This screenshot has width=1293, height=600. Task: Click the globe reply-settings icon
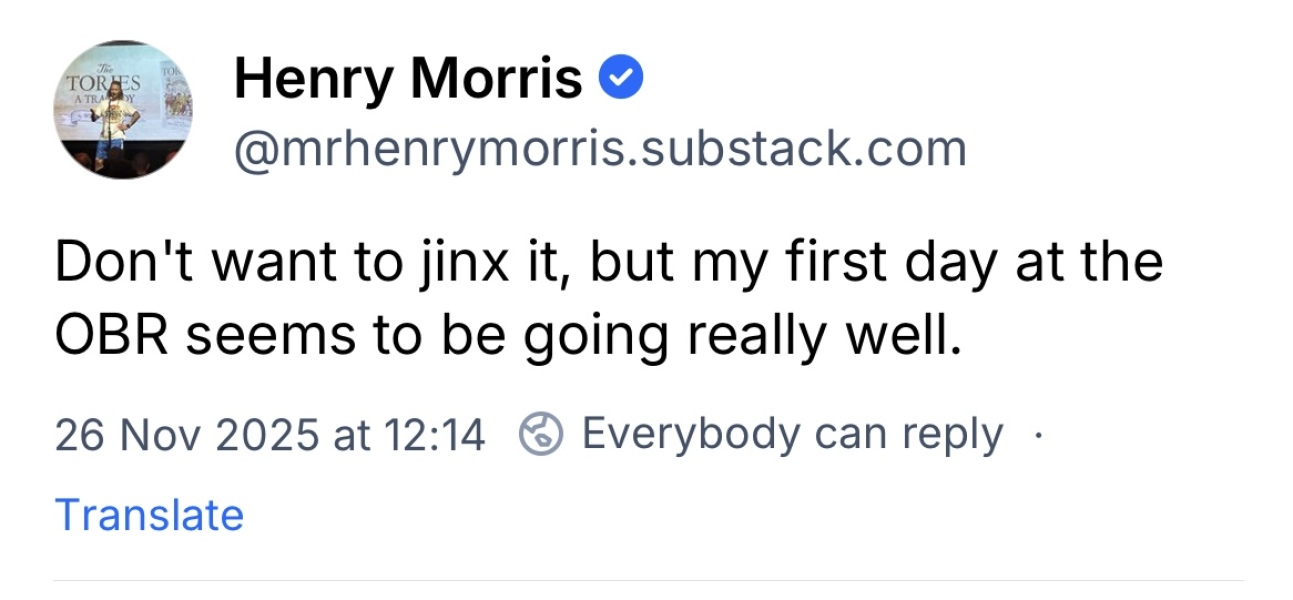[x=541, y=435]
